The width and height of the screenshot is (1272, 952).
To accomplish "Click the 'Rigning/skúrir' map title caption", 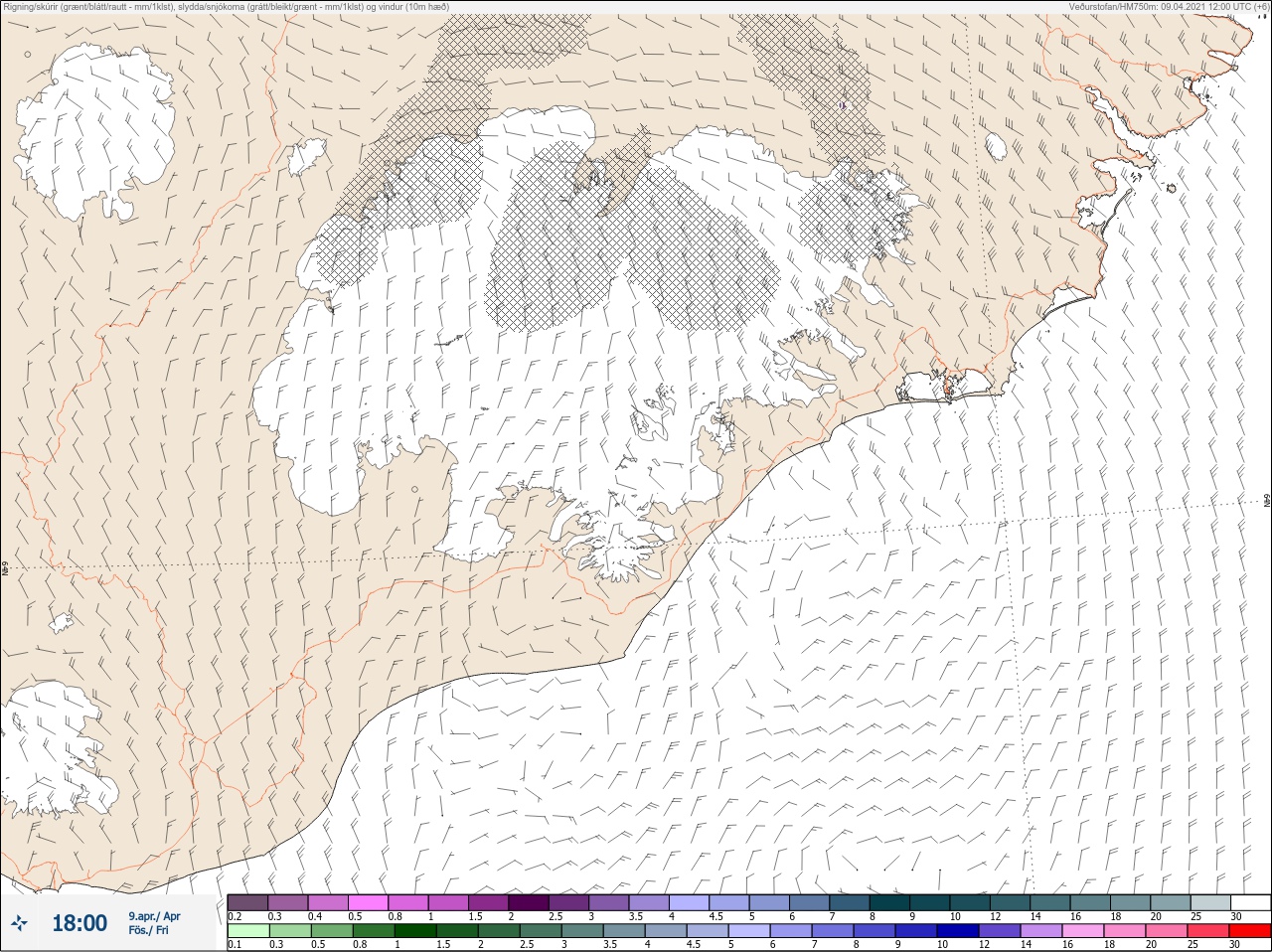I will click(x=227, y=6).
